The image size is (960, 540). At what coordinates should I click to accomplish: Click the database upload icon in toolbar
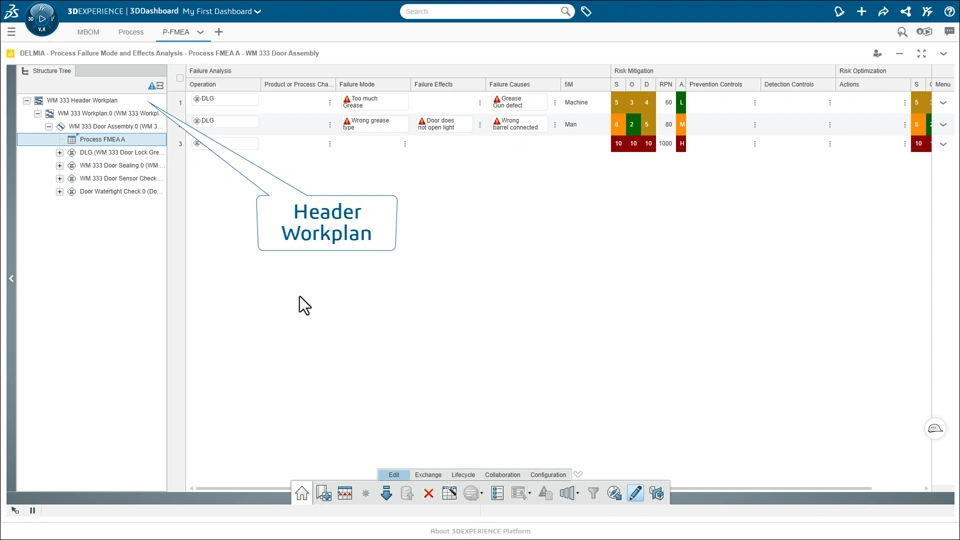point(407,493)
